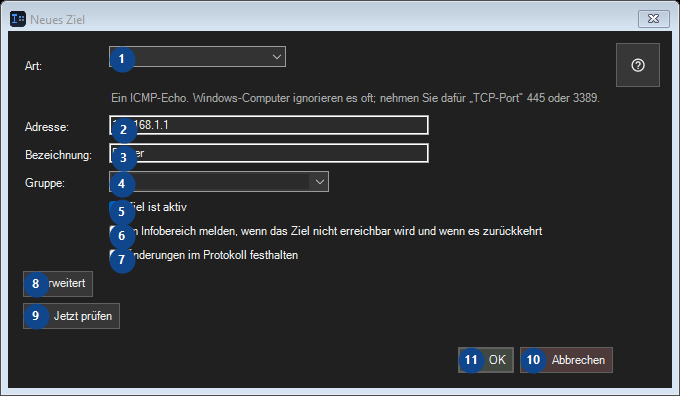Click the Erweitert button

click(x=58, y=284)
